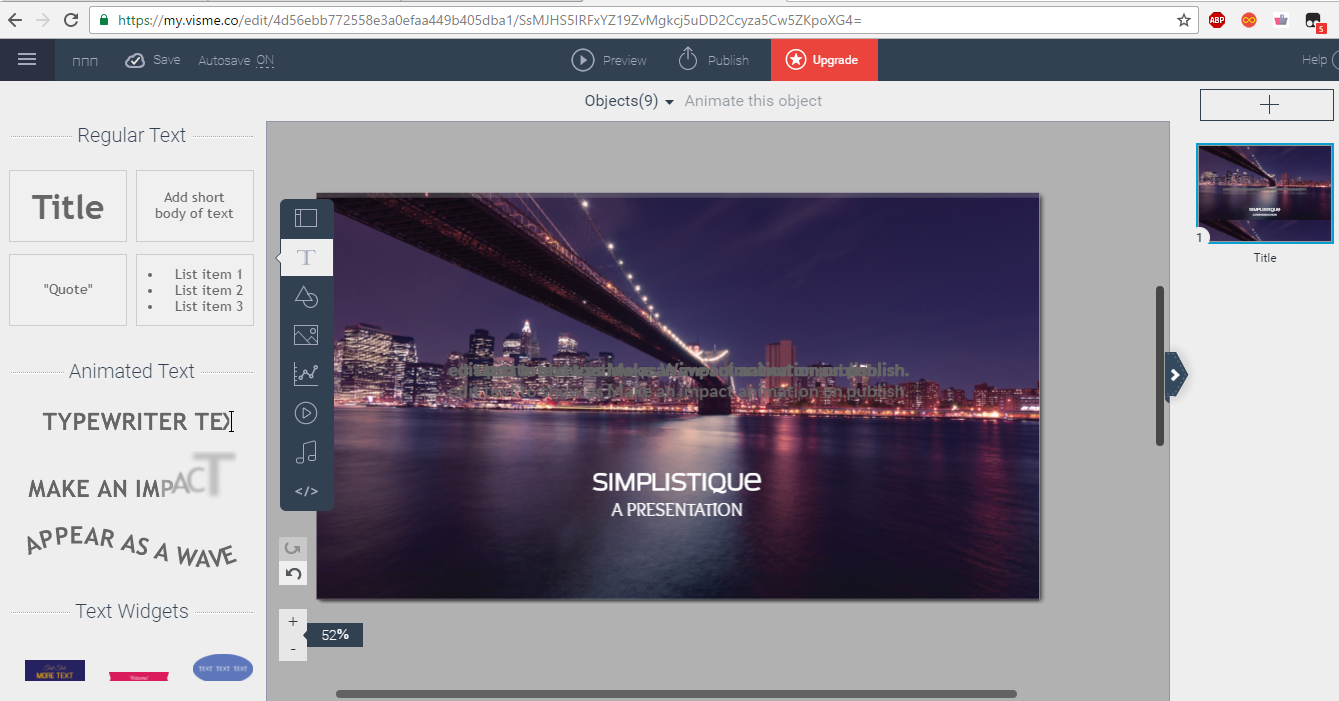Click the Publish button
The height and width of the screenshot is (701, 1339).
[713, 60]
